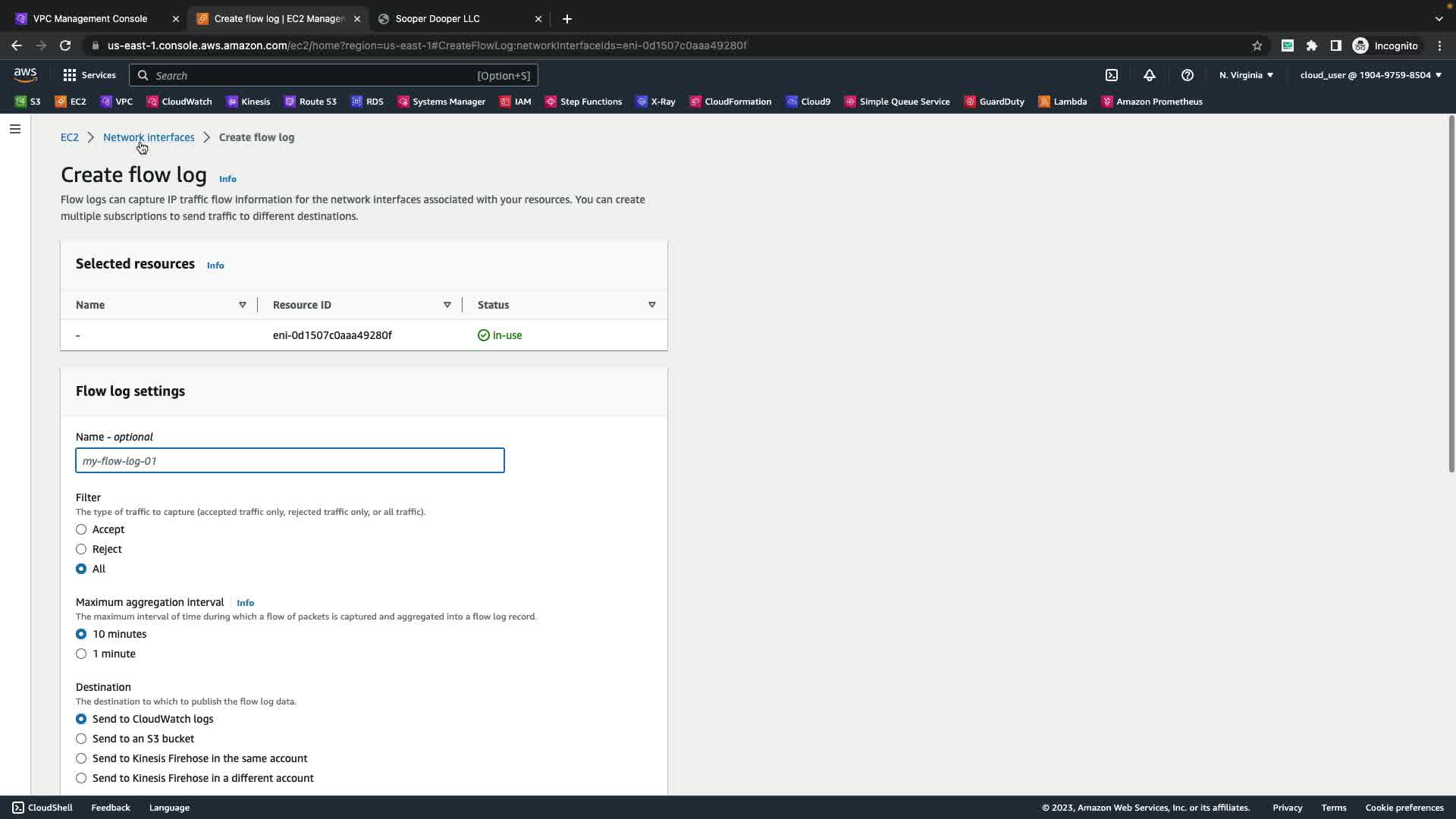Sort by the Resource ID column arrow
This screenshot has width=1456, height=819.
(x=447, y=305)
